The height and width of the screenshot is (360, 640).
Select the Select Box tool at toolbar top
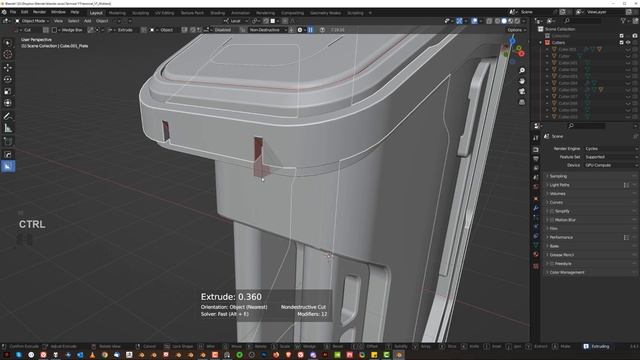[x=8, y=43]
